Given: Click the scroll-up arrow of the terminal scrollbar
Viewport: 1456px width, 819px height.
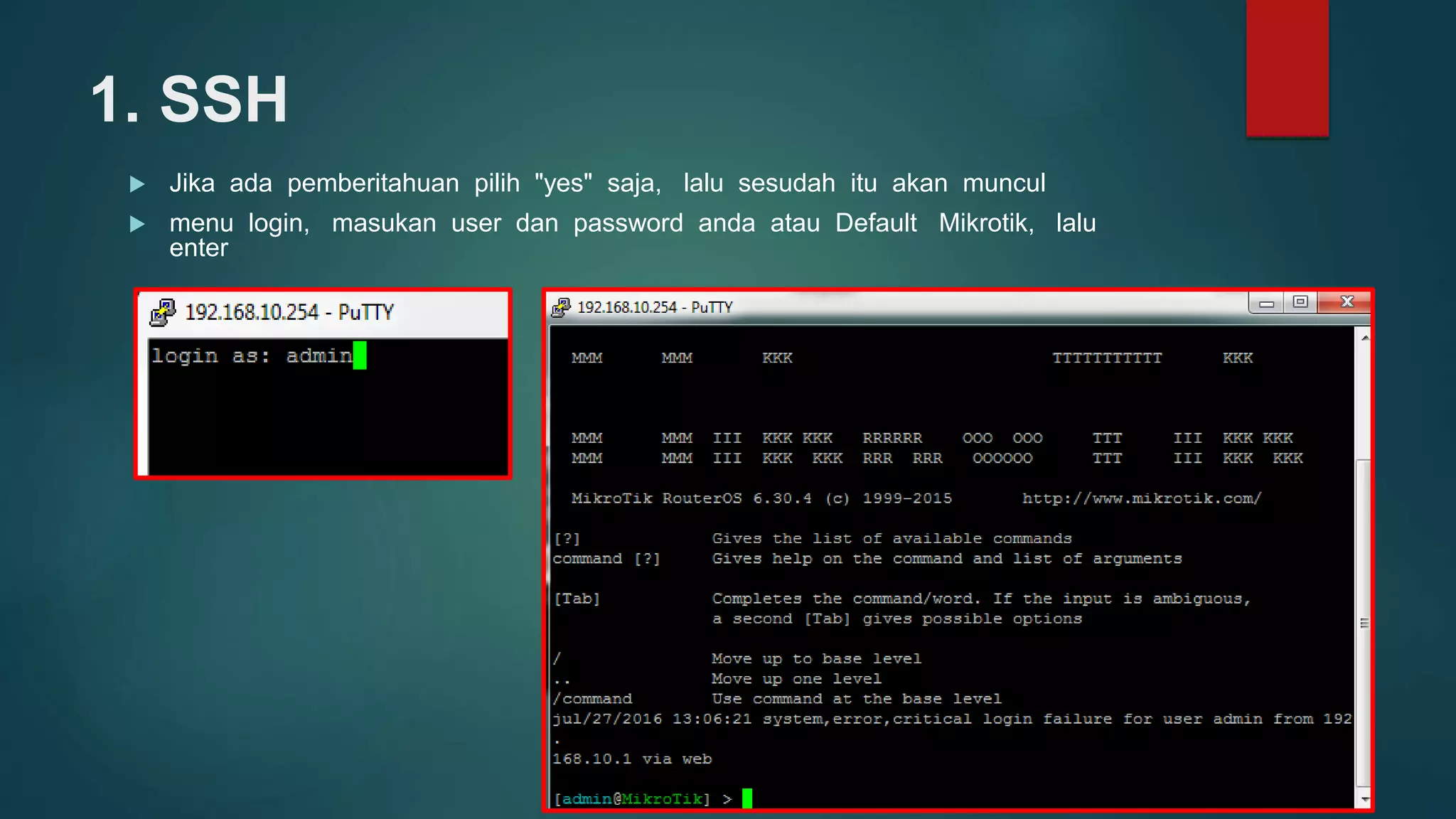Looking at the screenshot, I should (x=1364, y=338).
